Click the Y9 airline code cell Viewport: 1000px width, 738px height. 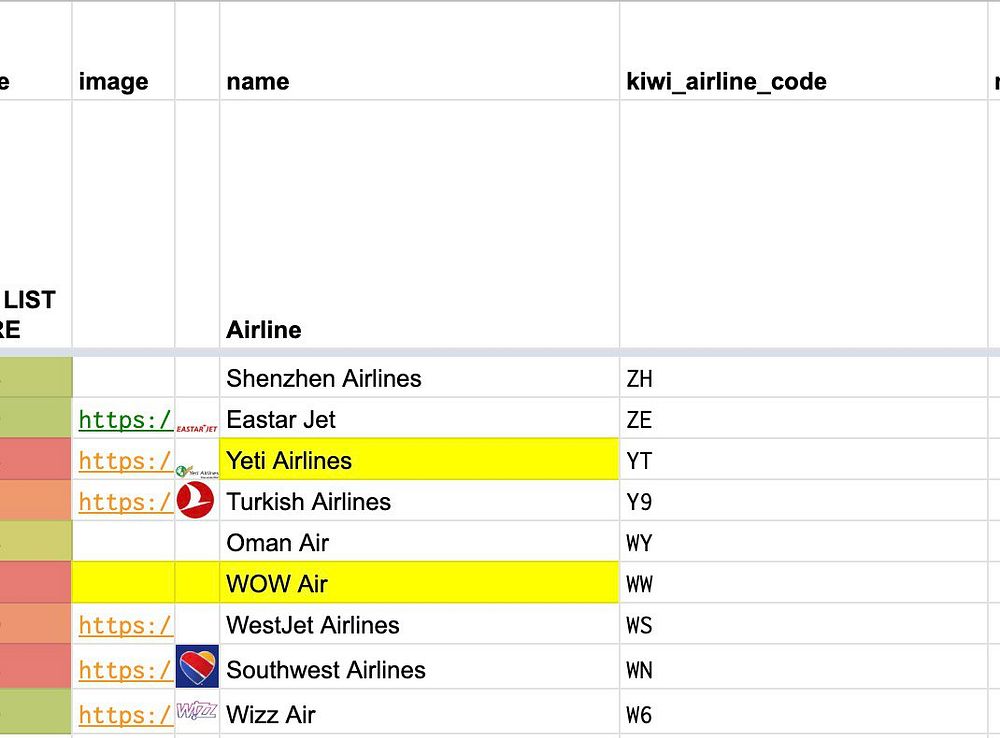[x=640, y=502]
